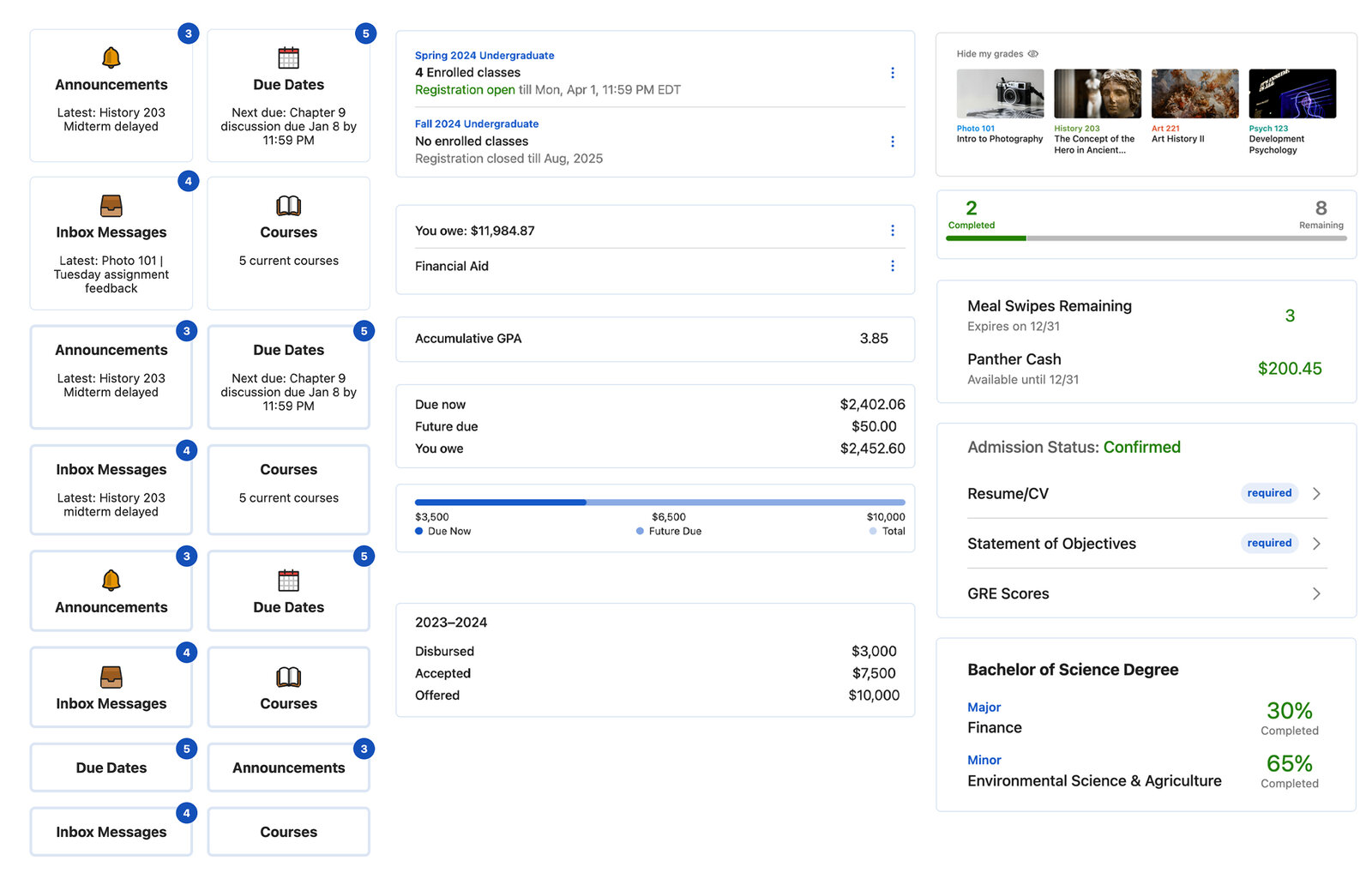Expand GRE Scores row chevron

[x=1316, y=593]
